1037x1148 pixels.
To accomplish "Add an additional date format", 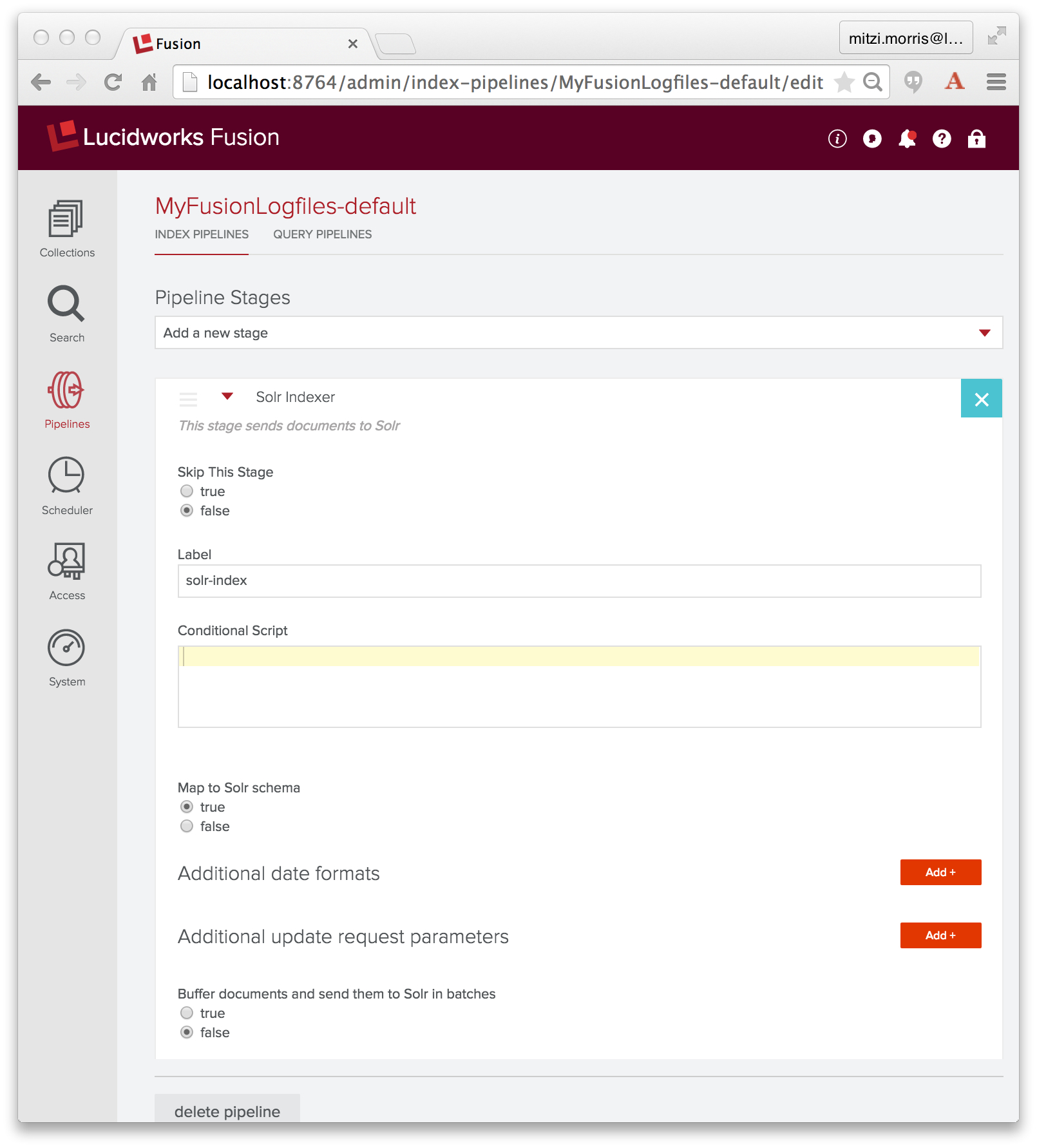I will [x=940, y=872].
